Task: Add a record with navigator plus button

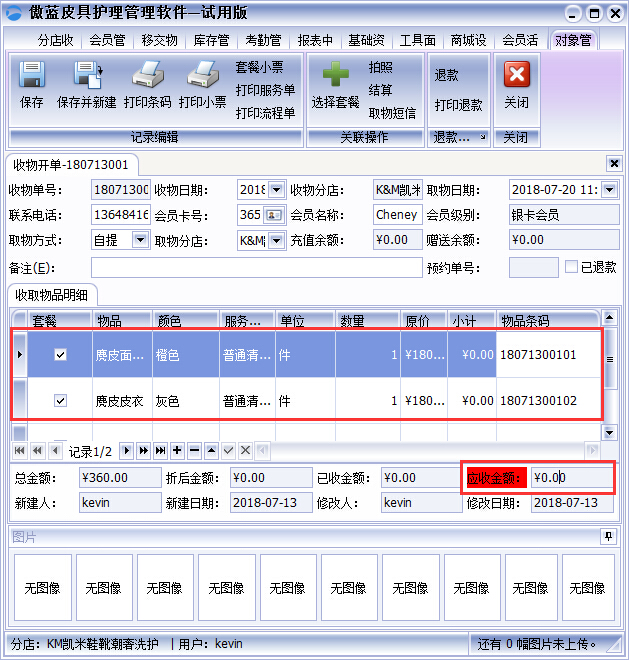Action: click(x=177, y=451)
